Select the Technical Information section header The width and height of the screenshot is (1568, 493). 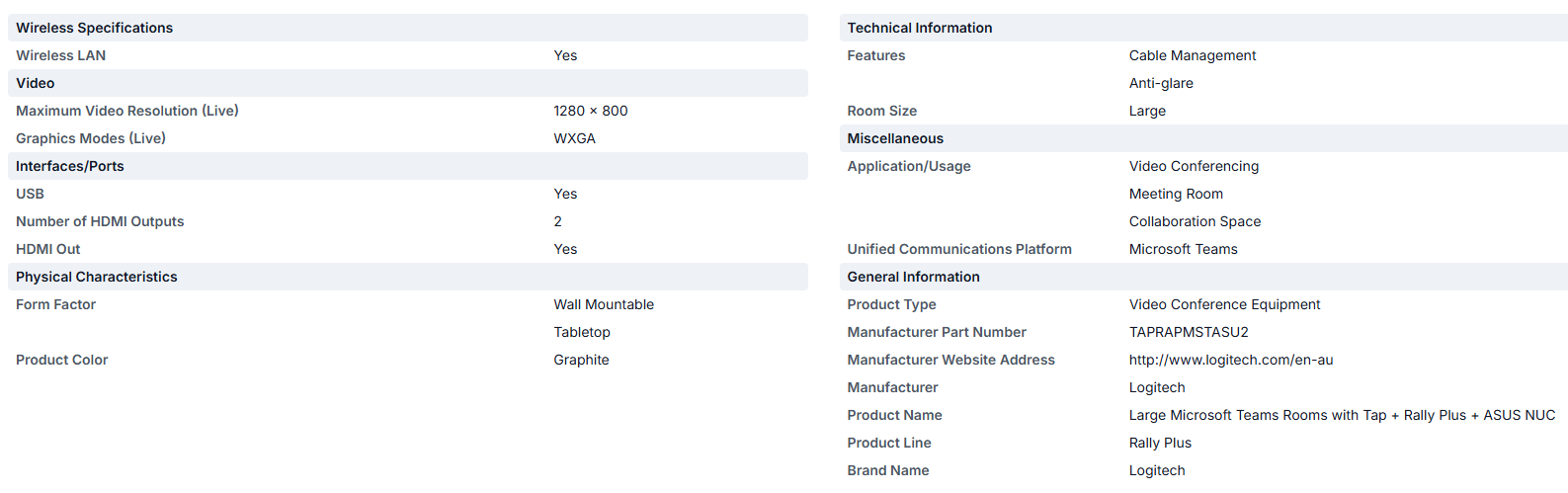pos(919,28)
